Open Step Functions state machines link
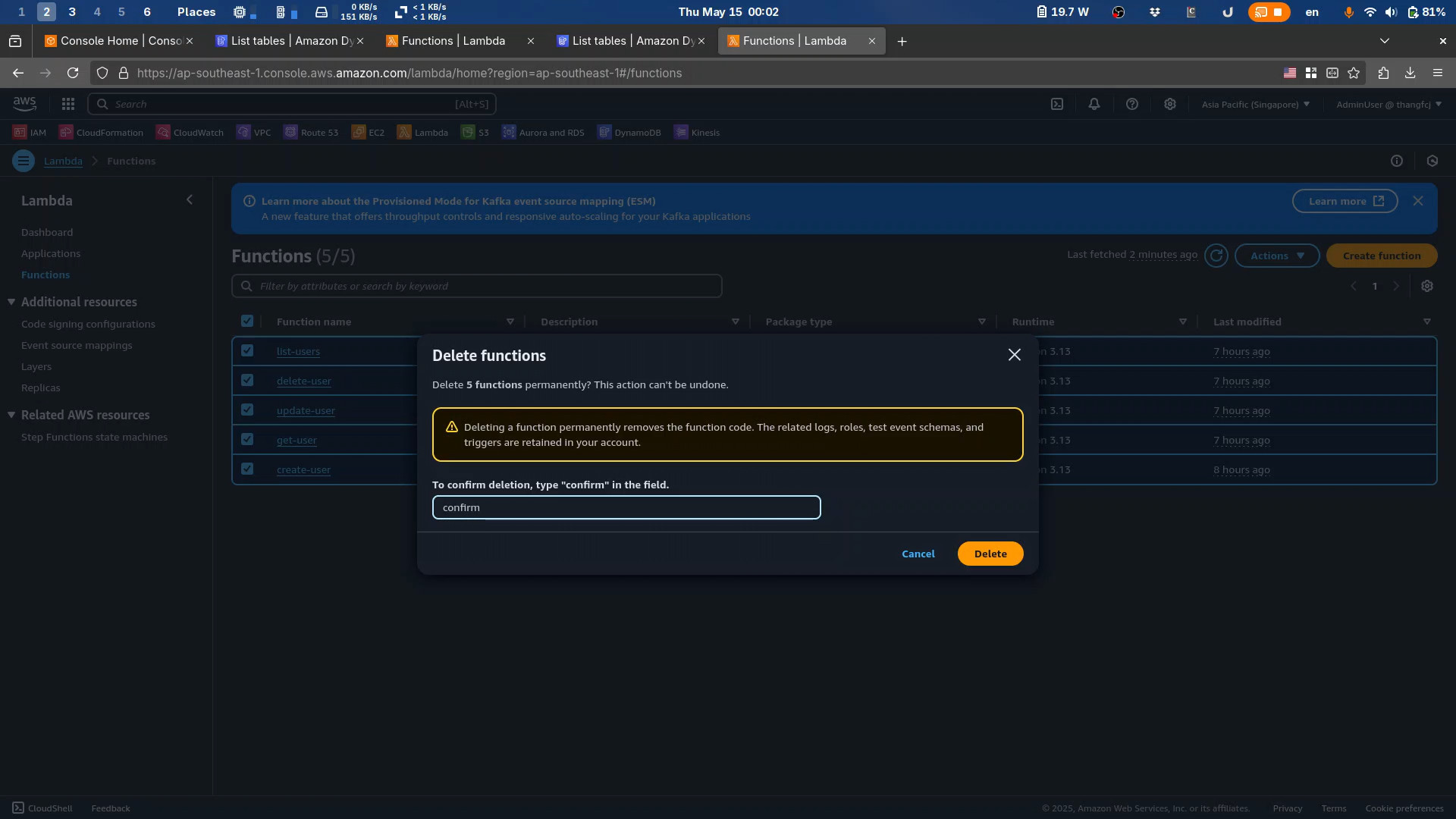Screen dimensions: 1456x819 94,437
